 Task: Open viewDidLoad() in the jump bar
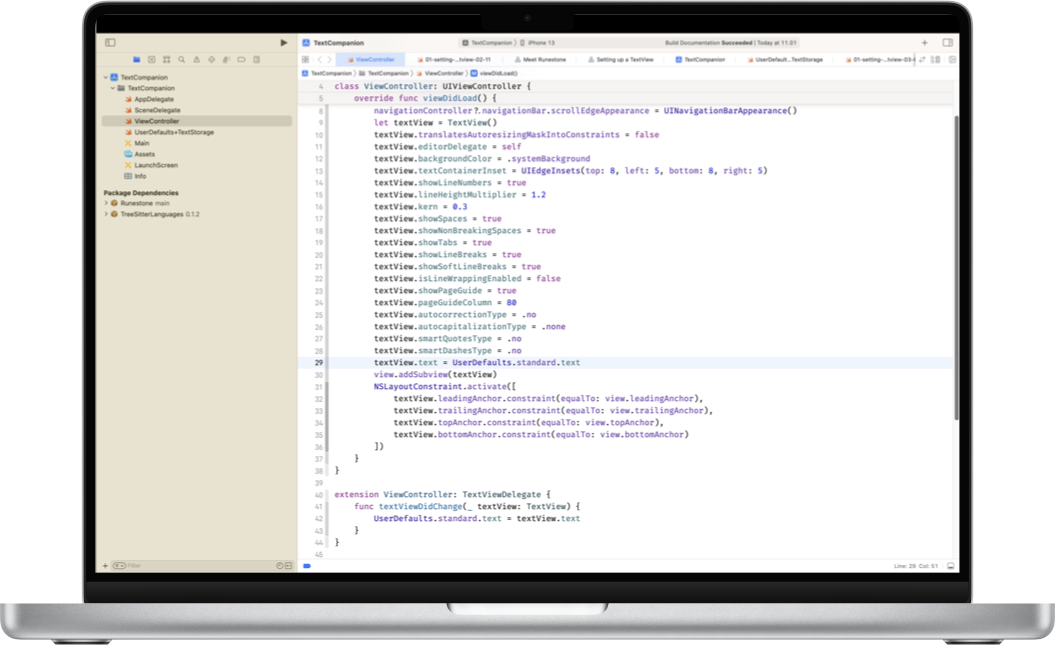tap(497, 73)
